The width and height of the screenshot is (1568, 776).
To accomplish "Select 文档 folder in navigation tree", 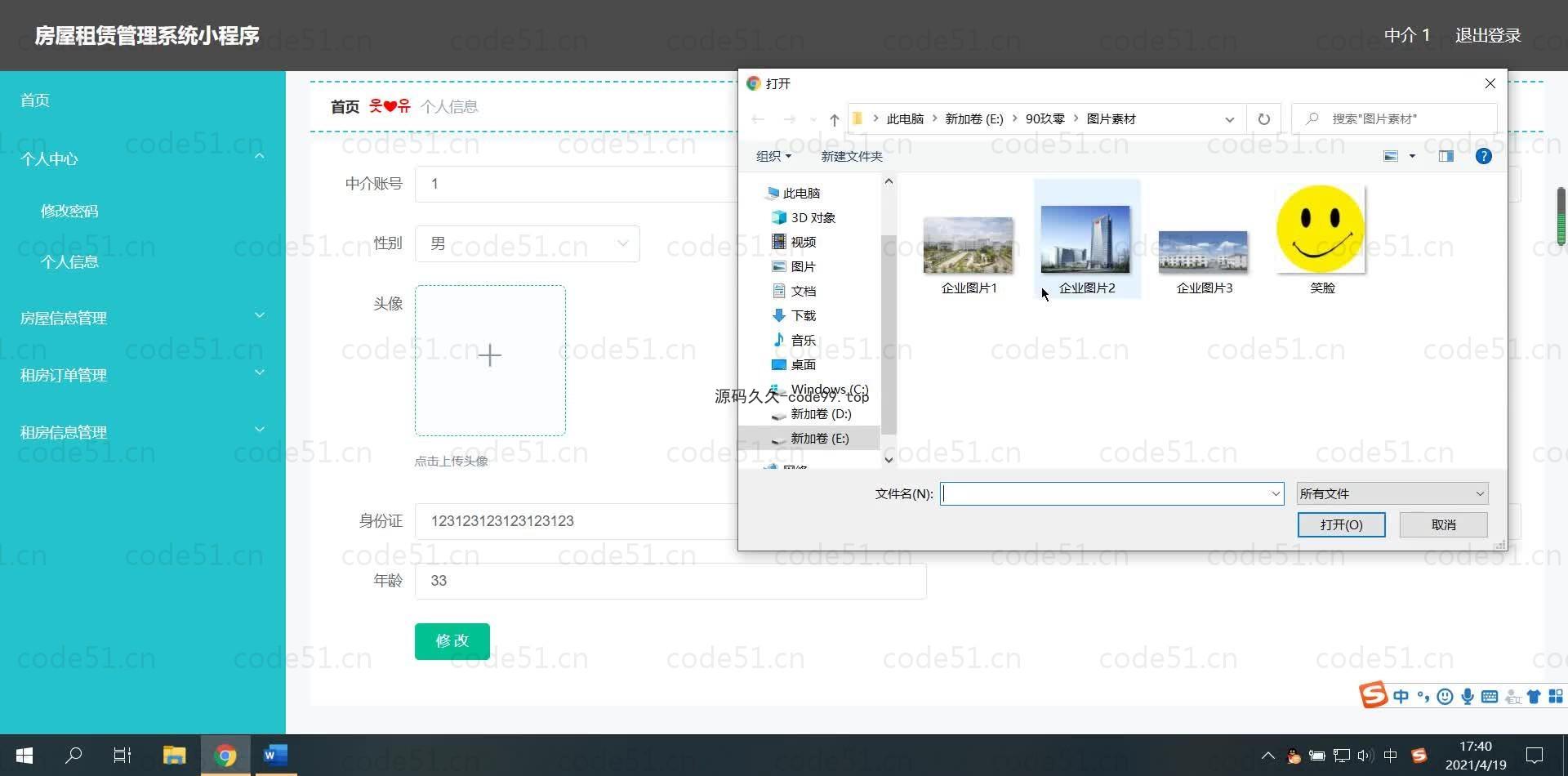I will coord(794,291).
